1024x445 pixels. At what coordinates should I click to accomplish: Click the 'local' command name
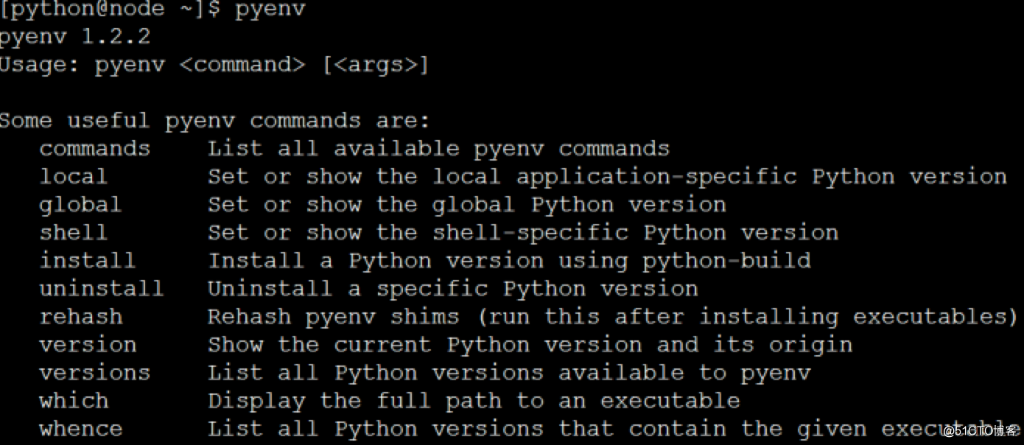[x=73, y=176]
